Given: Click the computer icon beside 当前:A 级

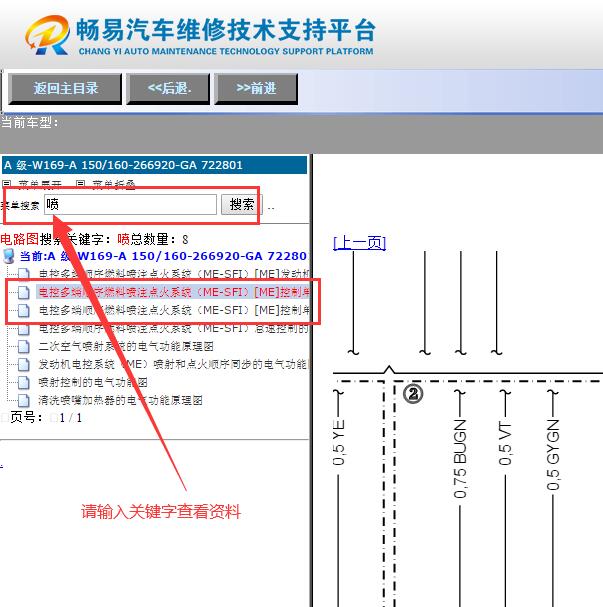Looking at the screenshot, I should pyautogui.click(x=9, y=256).
